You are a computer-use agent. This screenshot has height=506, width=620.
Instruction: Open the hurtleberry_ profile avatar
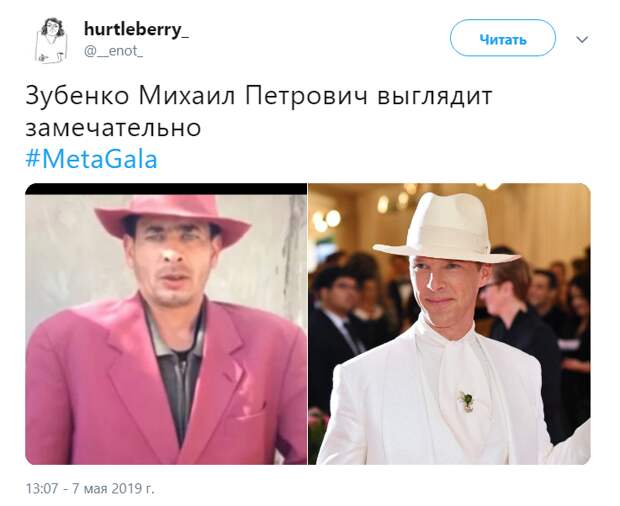pos(51,40)
